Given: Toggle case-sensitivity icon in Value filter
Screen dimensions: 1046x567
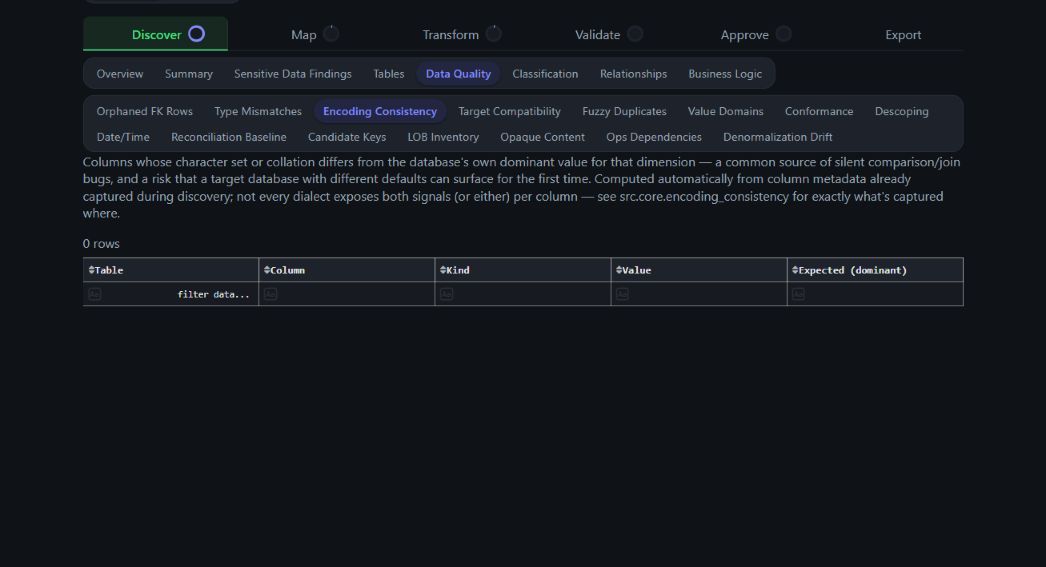Looking at the screenshot, I should coord(622,294).
